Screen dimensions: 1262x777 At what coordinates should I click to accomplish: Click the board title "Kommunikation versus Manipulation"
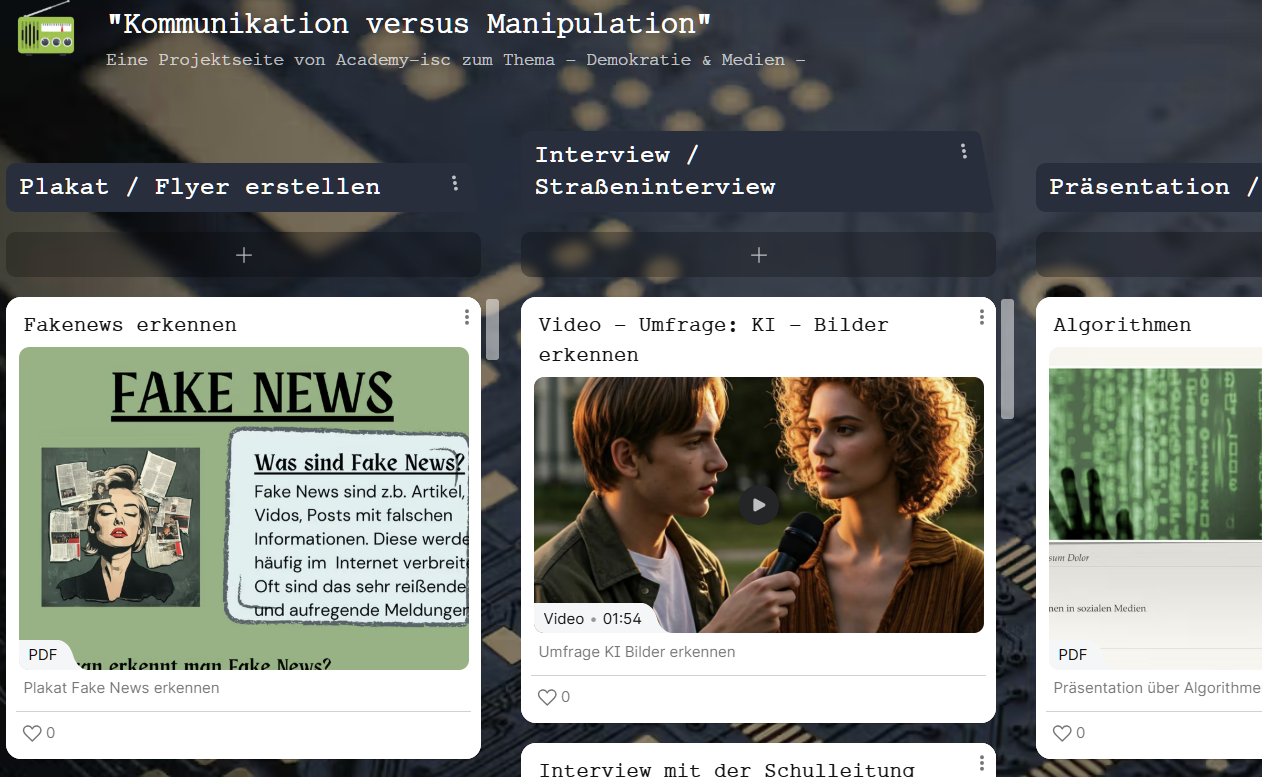tap(409, 24)
